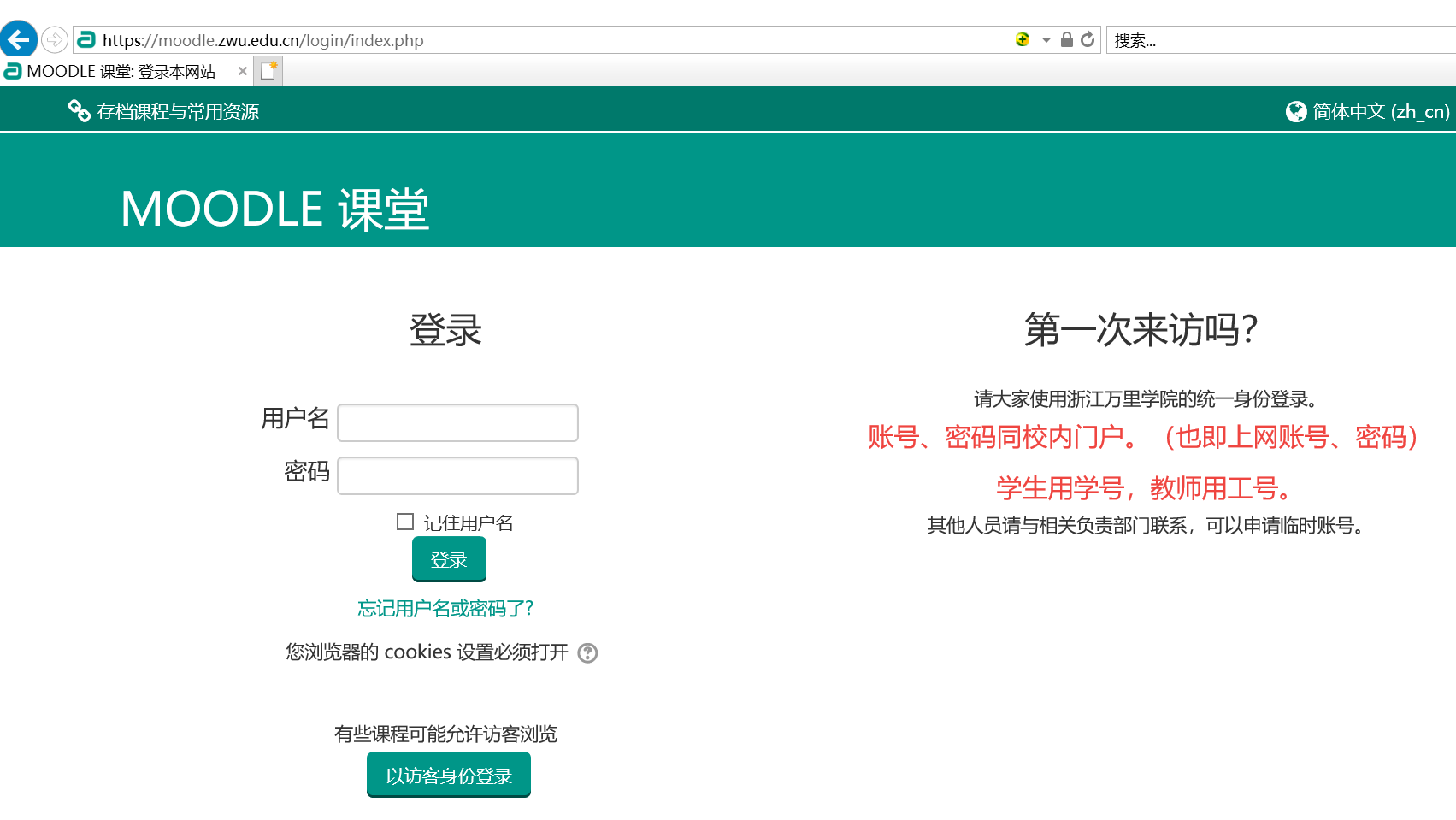Open a new browser tab
1456x820 pixels.
268,71
